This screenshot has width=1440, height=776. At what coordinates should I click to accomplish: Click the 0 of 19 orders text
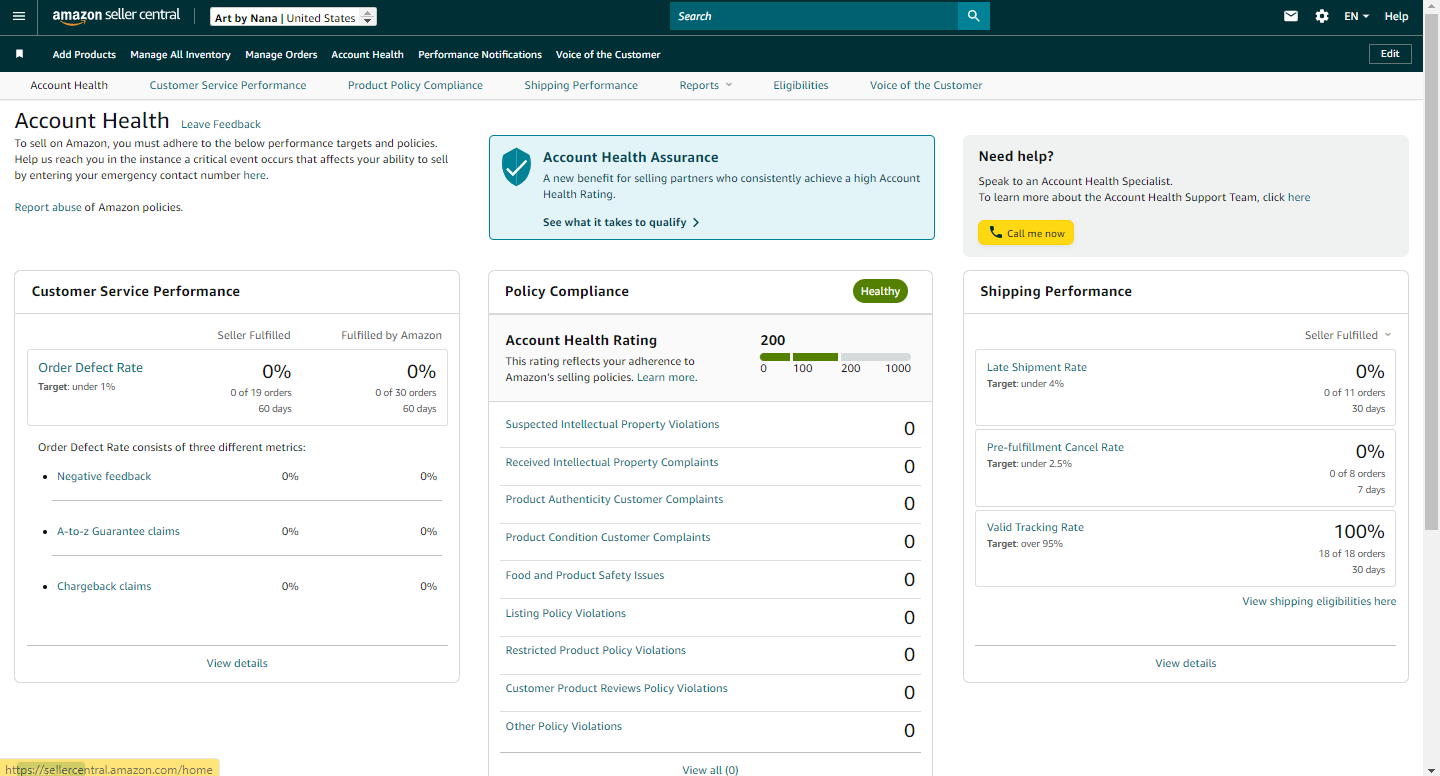click(261, 392)
